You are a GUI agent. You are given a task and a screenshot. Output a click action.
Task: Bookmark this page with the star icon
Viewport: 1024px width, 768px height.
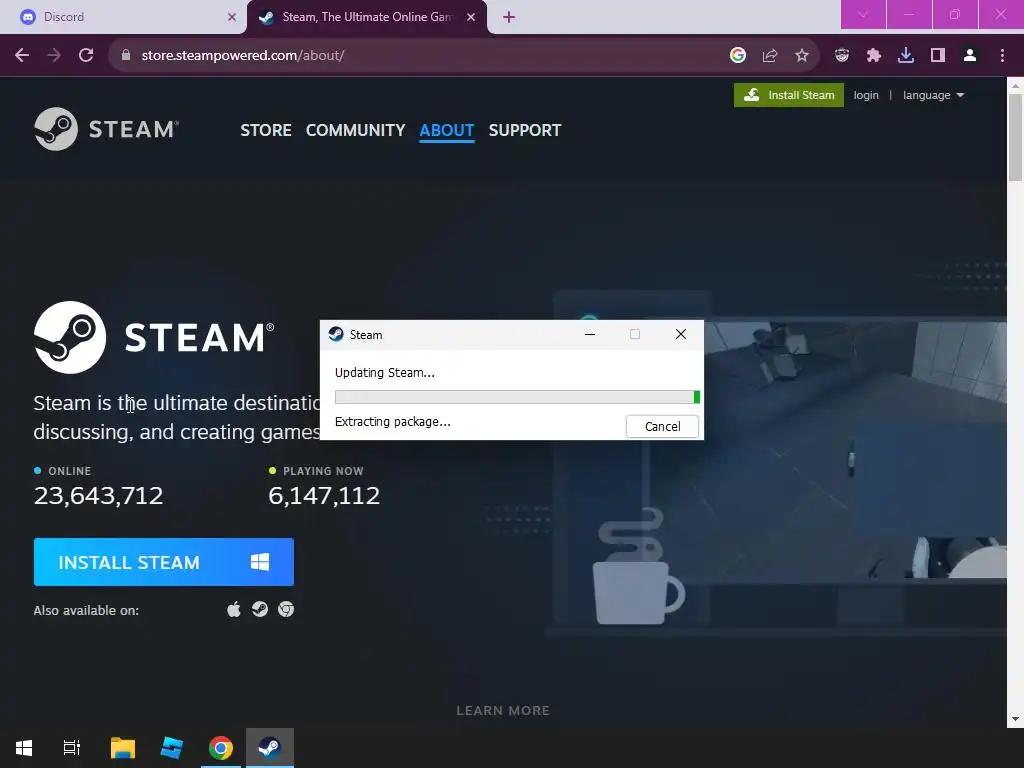(x=802, y=56)
